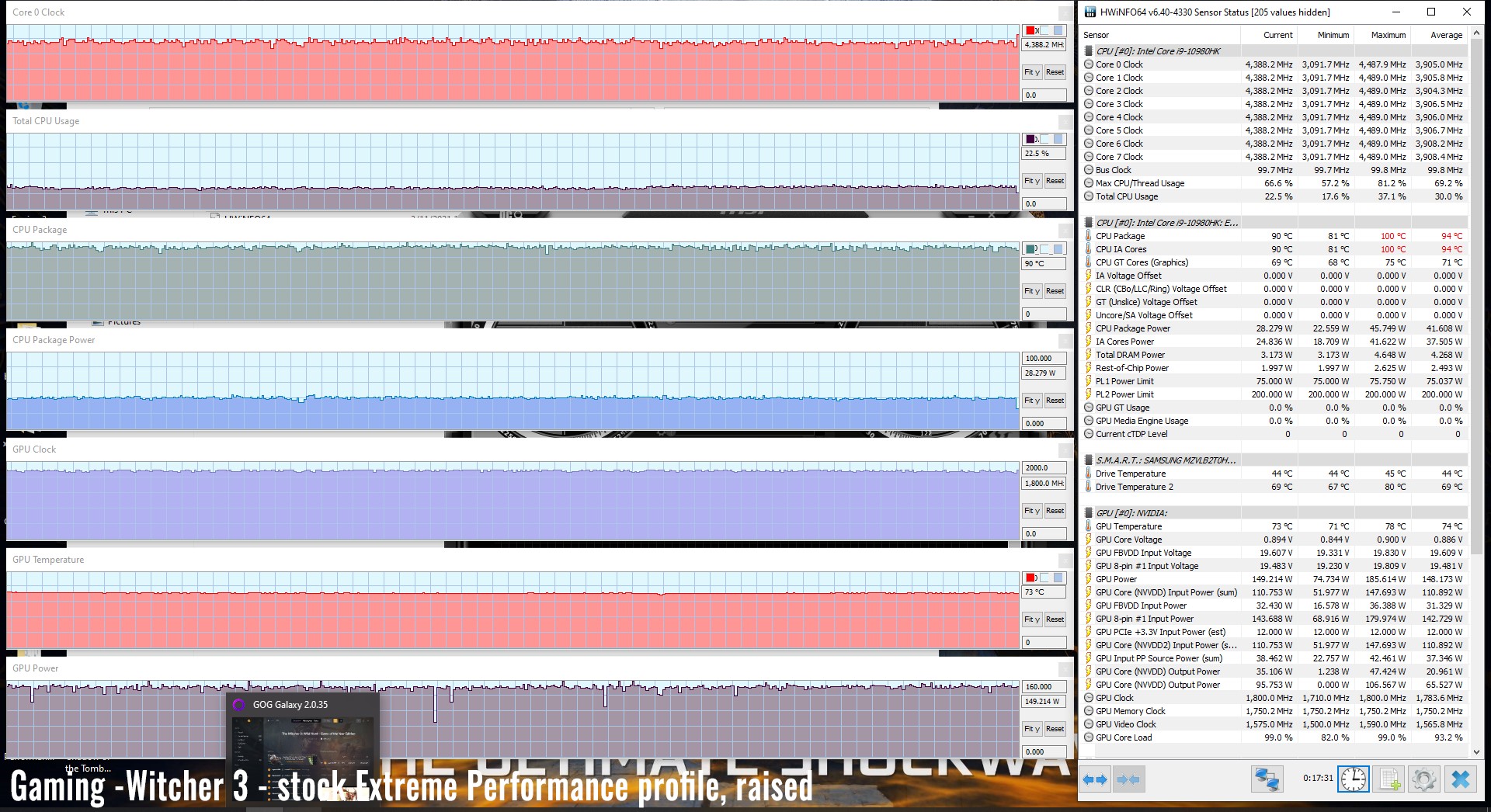Open HWiNFO sensor settings gear
This screenshot has width=1491, height=812.
[x=1424, y=779]
